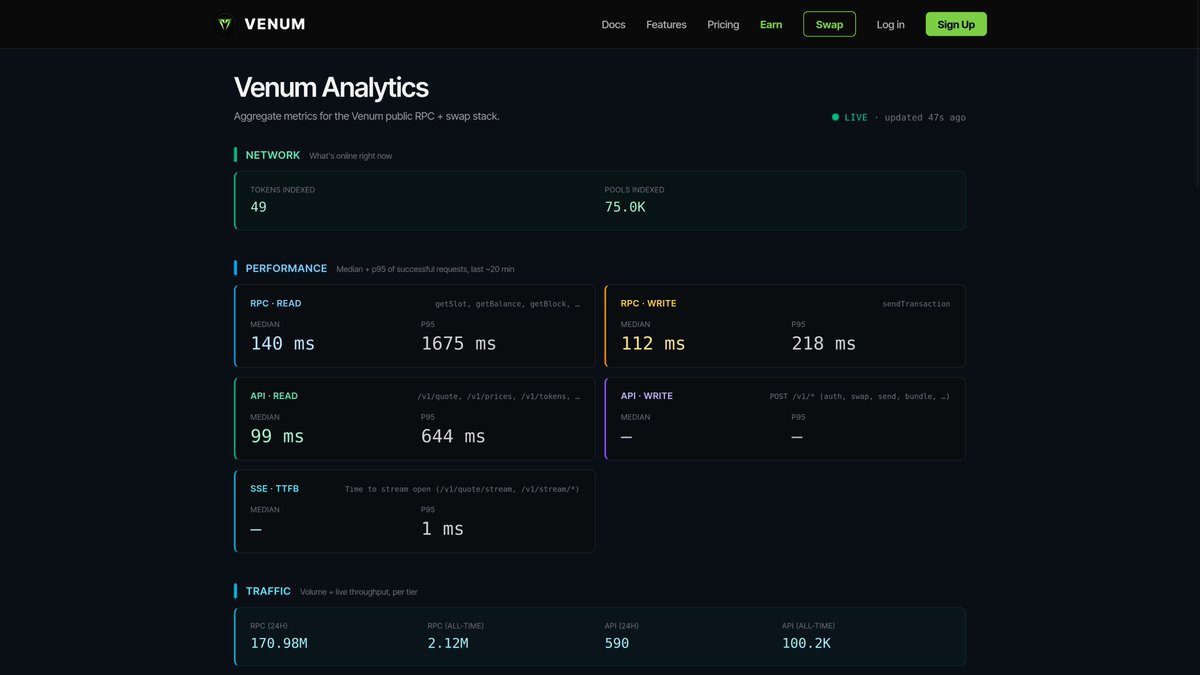Click the 'updated 47s ago' text
The width and height of the screenshot is (1200, 675).
coord(925,117)
